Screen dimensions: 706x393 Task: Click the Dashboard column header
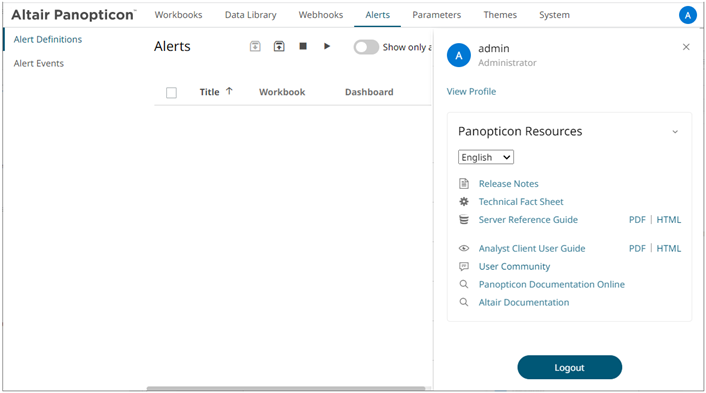point(369,92)
